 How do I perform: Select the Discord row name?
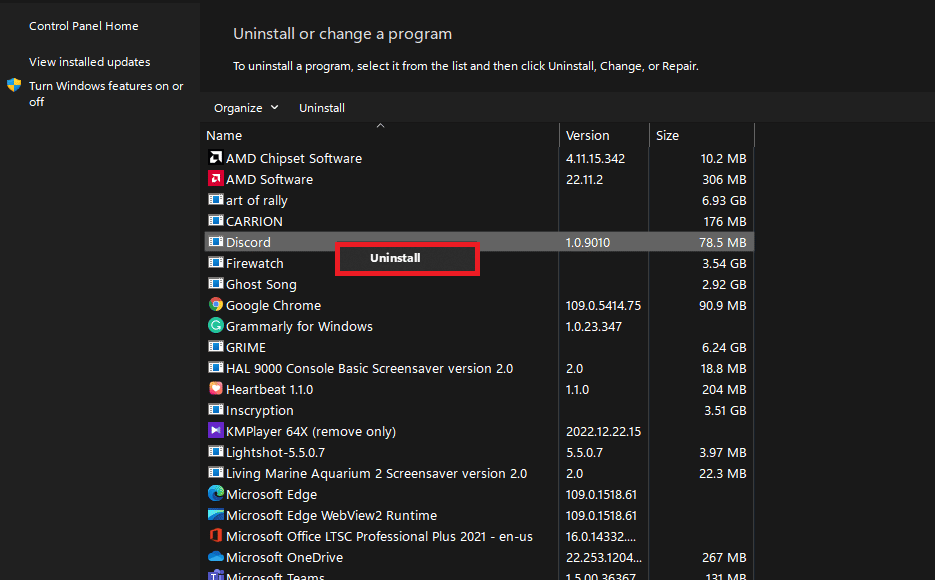248,243
